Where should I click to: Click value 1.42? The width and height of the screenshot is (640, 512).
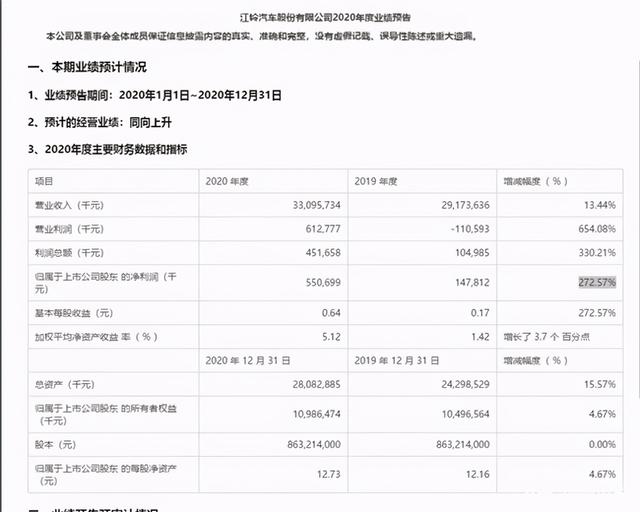480,337
